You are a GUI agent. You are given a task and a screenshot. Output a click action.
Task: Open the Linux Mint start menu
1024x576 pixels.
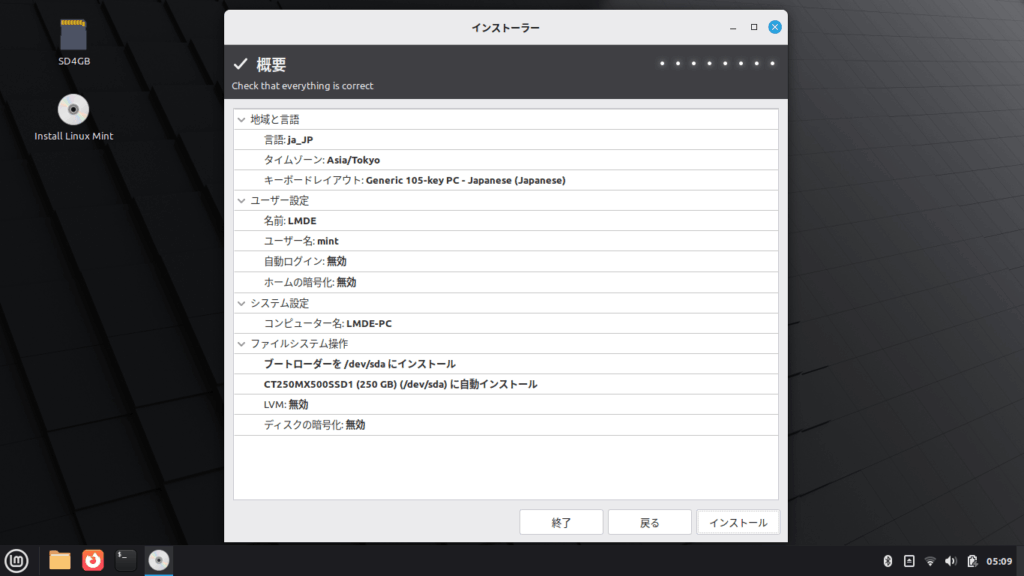[x=15, y=560]
